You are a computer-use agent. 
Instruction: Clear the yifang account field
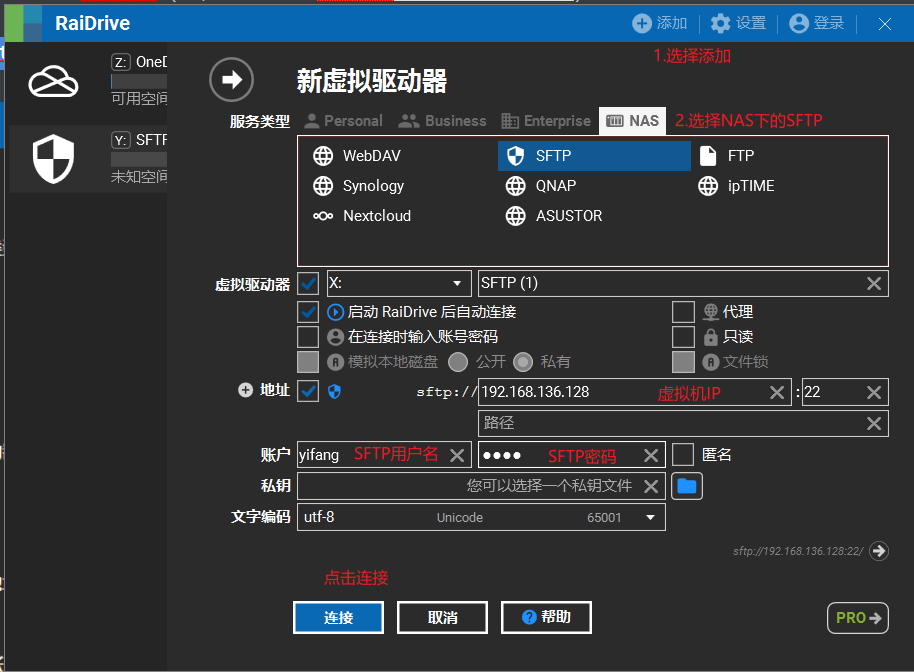click(x=458, y=455)
